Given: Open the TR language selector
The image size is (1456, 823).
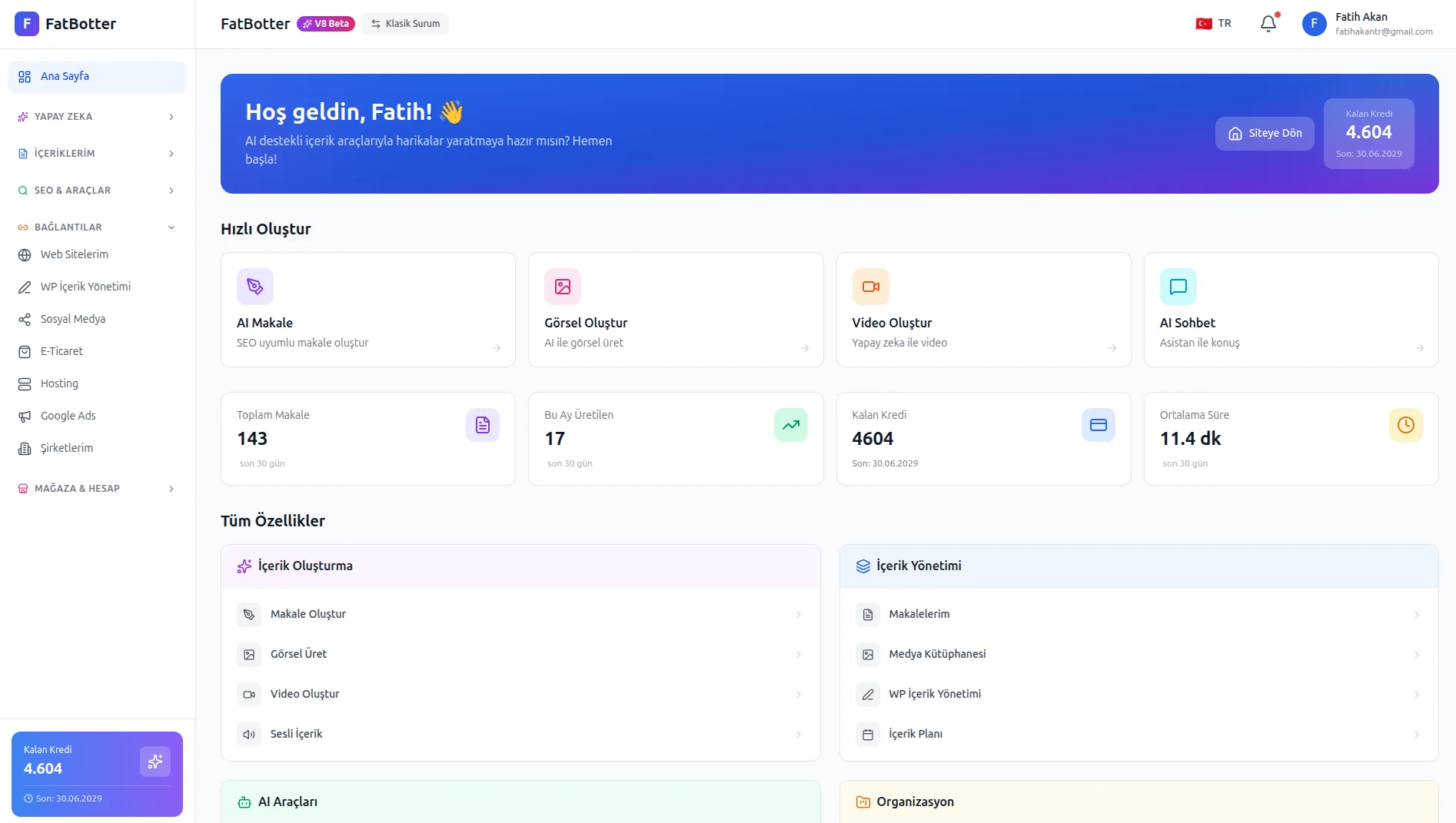Looking at the screenshot, I should [x=1214, y=24].
